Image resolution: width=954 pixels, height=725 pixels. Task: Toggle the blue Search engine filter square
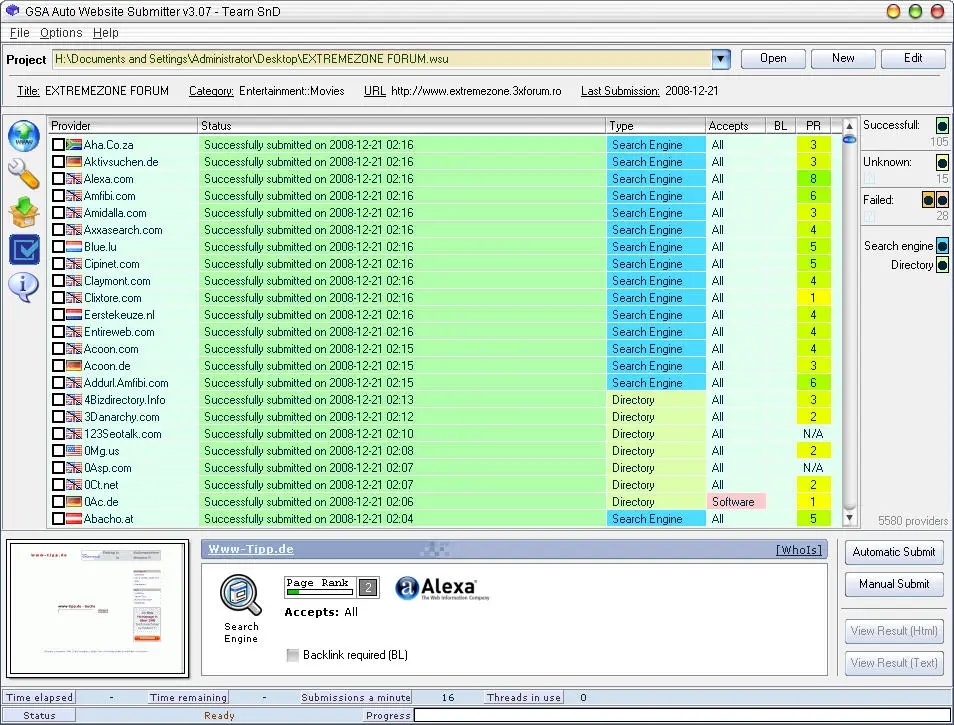(x=942, y=246)
